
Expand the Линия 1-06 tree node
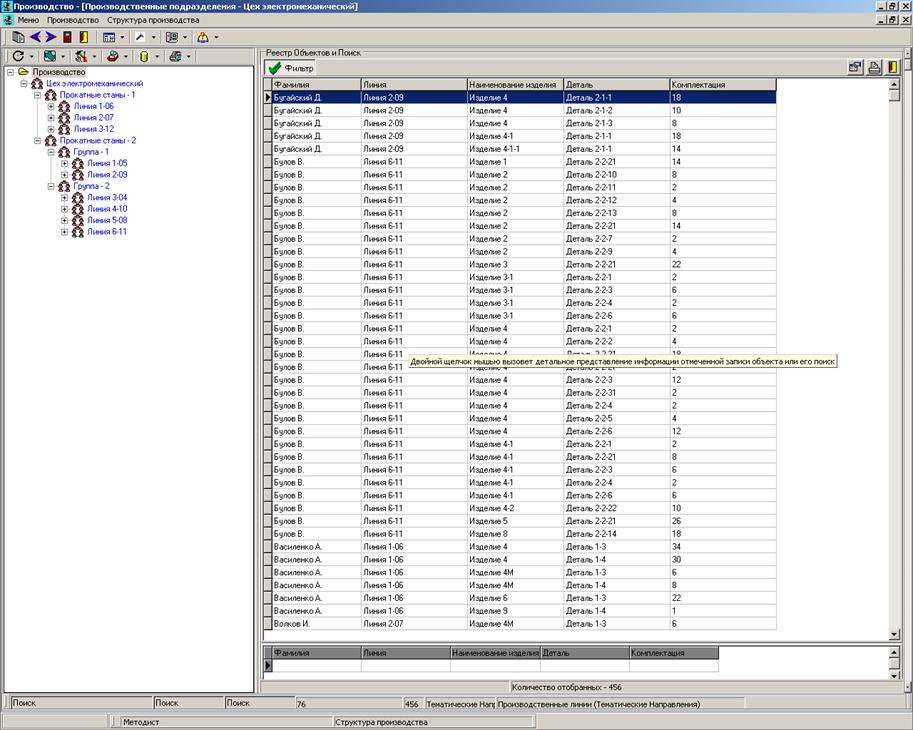[x=51, y=107]
